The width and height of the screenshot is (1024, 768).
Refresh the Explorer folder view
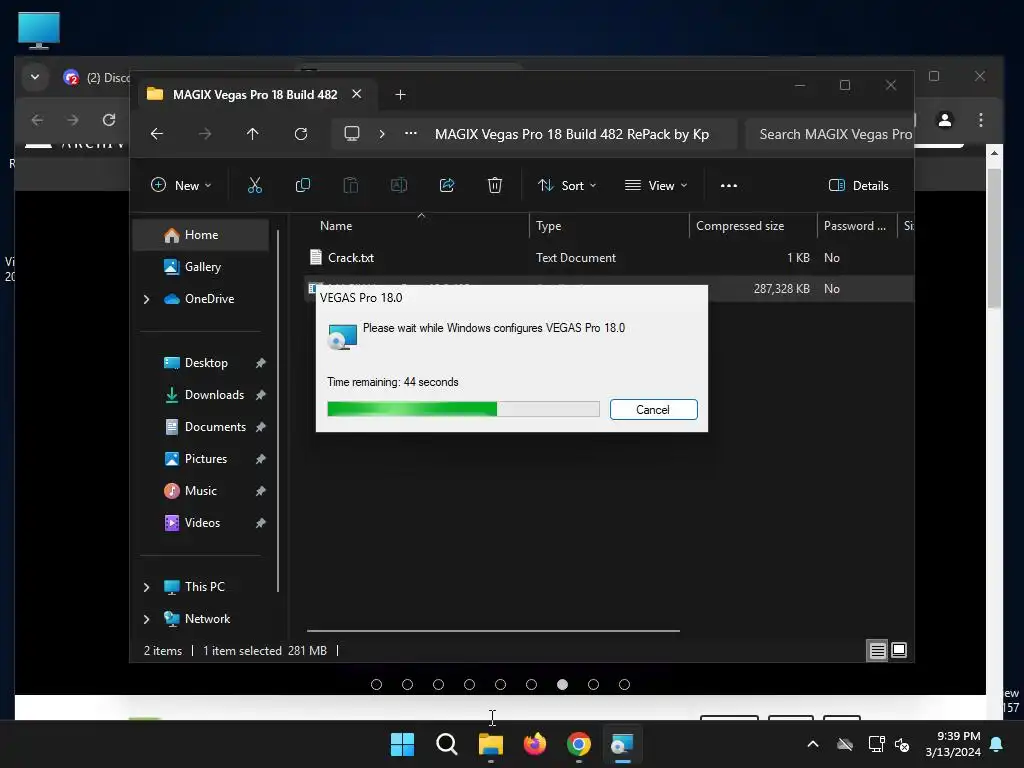(301, 134)
